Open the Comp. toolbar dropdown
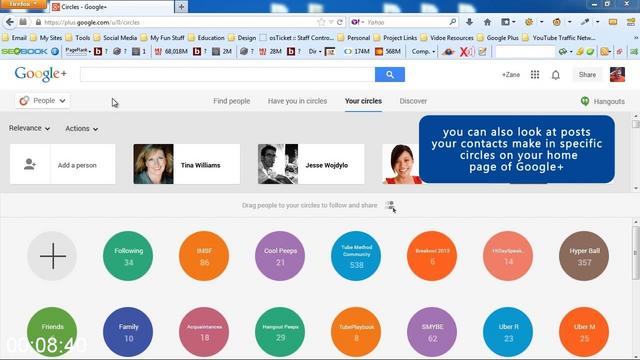 [x=423, y=51]
